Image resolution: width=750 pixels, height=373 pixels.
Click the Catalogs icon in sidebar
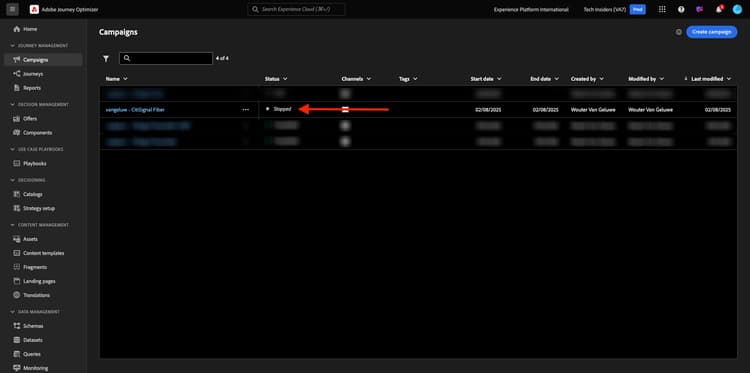[17, 194]
